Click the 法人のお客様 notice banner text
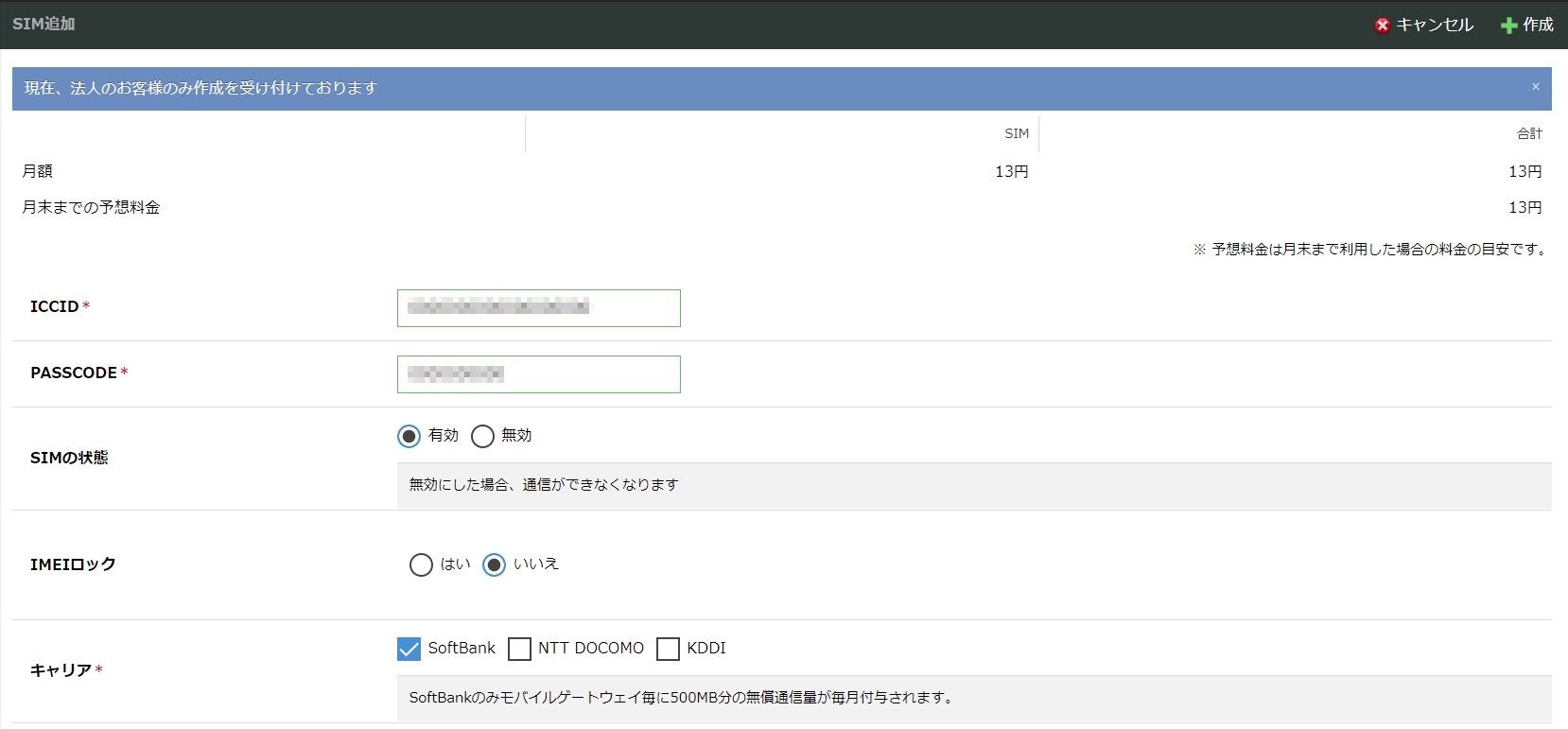1568x729 pixels. coord(200,88)
